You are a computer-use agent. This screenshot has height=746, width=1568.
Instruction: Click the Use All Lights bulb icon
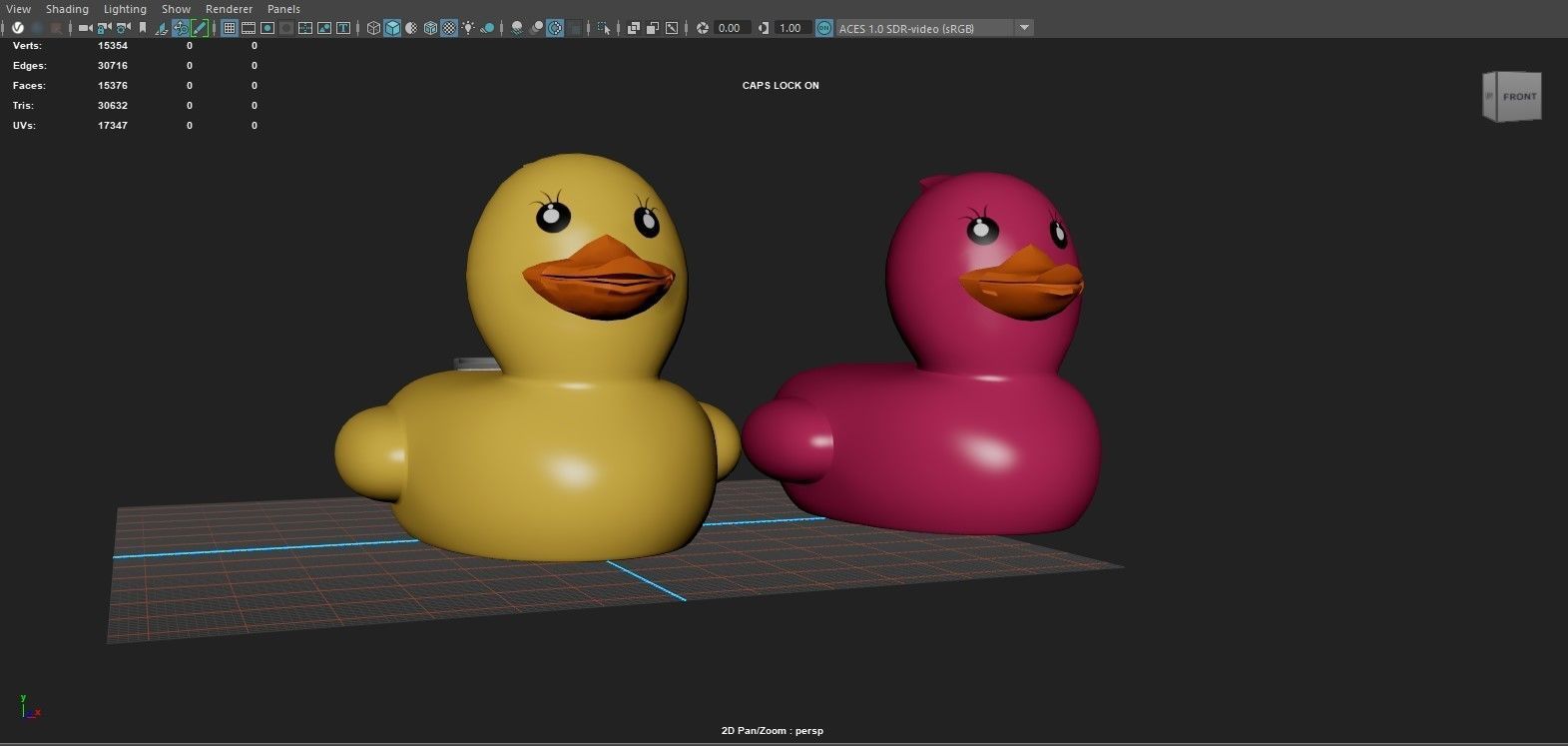pyautogui.click(x=468, y=28)
